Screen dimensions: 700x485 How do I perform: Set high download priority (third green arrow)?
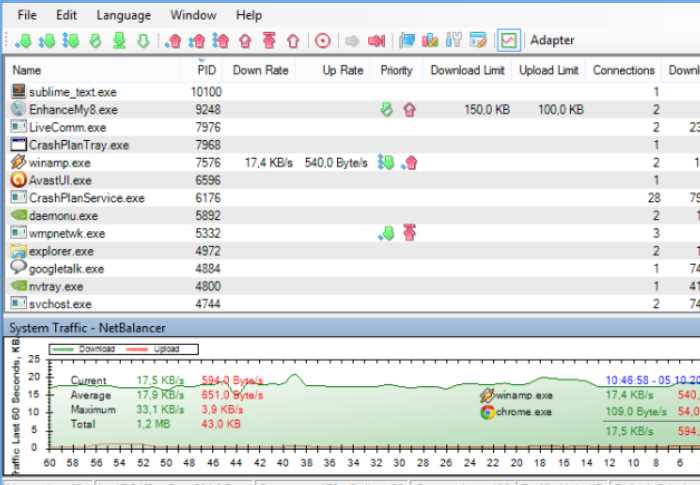tap(71, 41)
